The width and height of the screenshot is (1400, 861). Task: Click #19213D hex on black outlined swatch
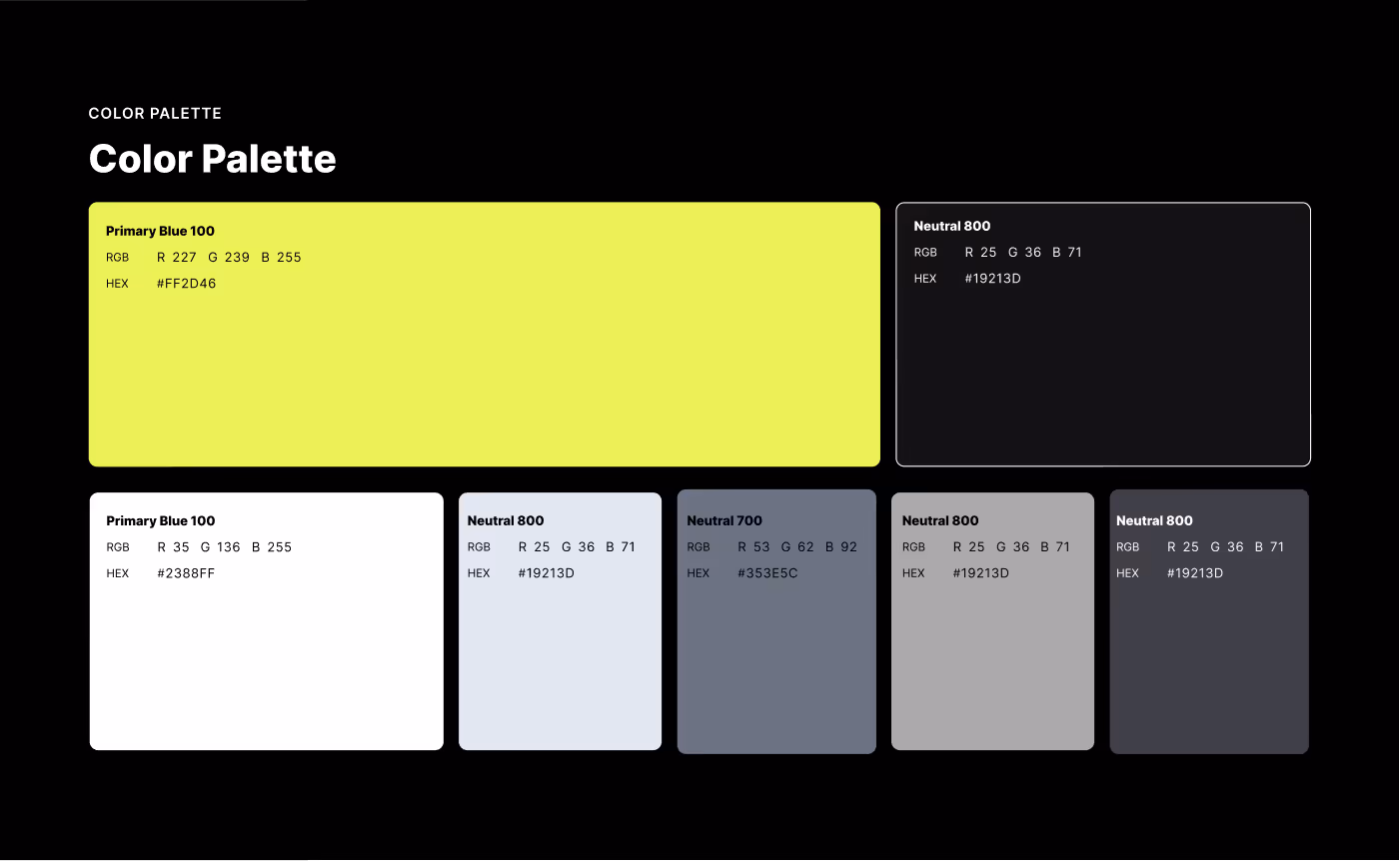[992, 279]
